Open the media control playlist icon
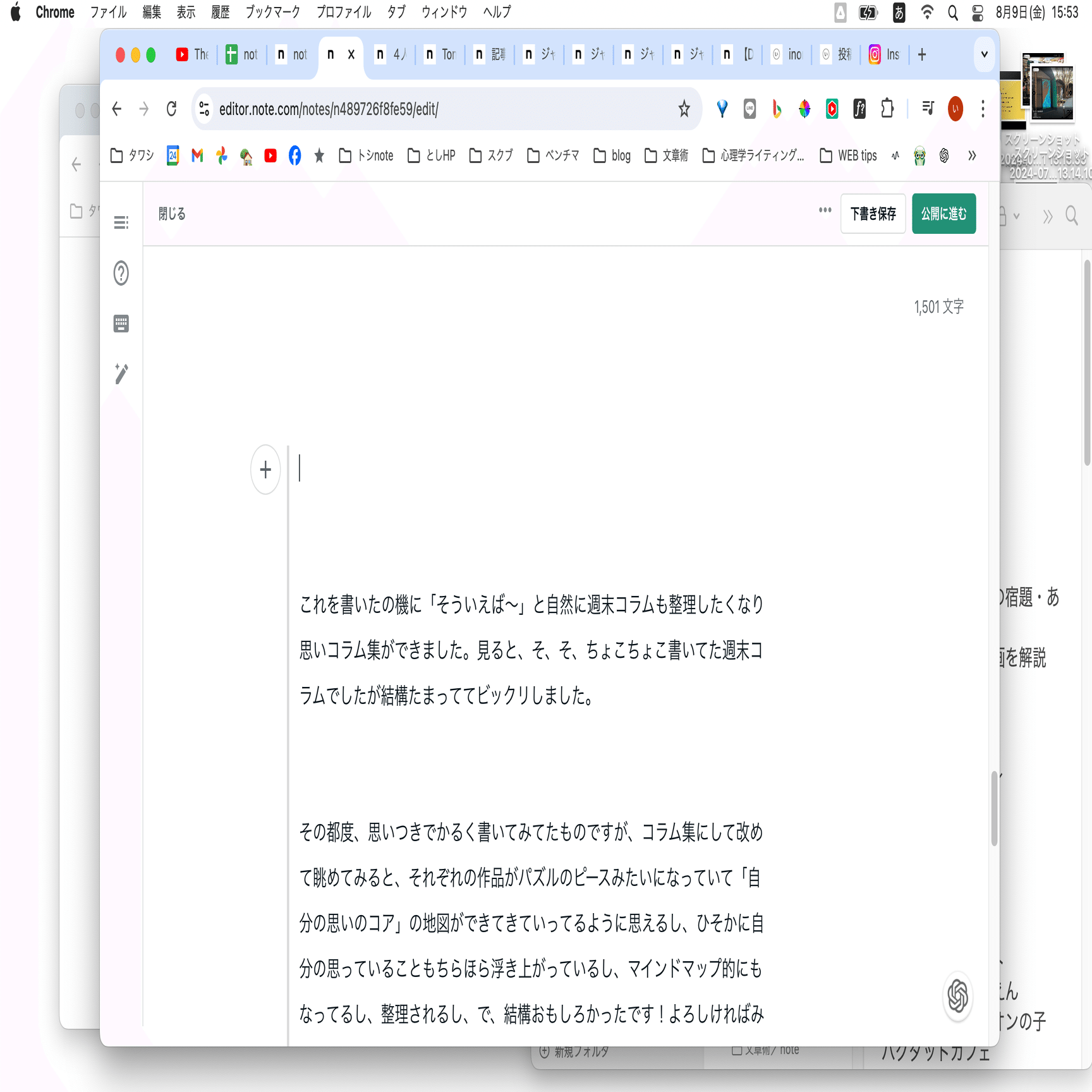Image resolution: width=1092 pixels, height=1092 pixels. (x=928, y=109)
